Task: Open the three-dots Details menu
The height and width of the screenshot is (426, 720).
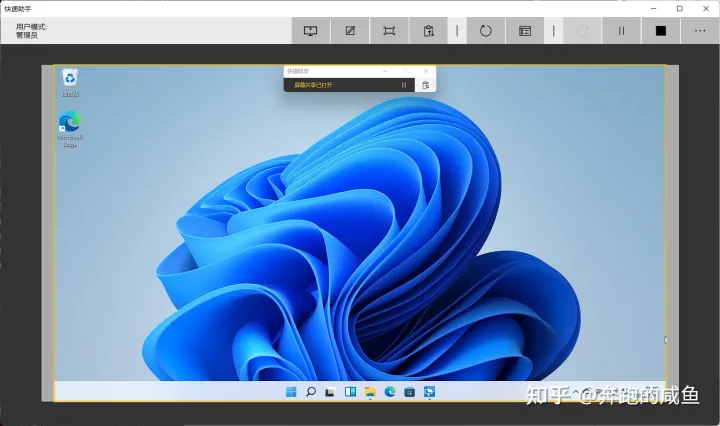Action: [700, 31]
